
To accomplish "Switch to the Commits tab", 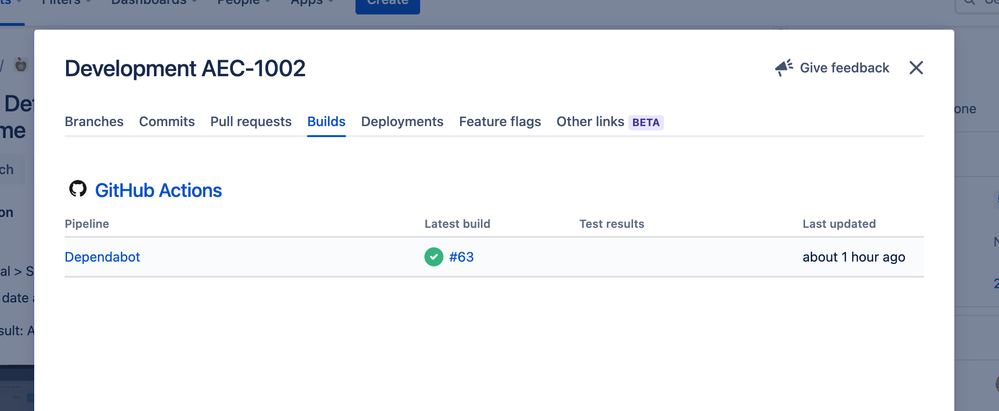I will (167, 122).
